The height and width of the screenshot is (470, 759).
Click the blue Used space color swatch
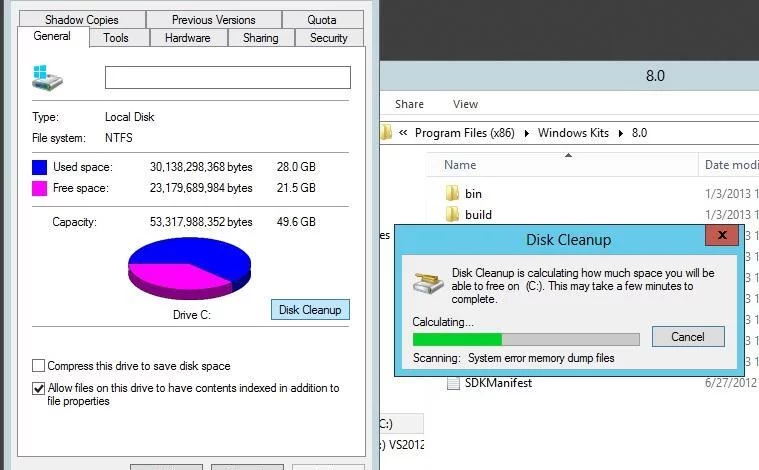pos(39,167)
